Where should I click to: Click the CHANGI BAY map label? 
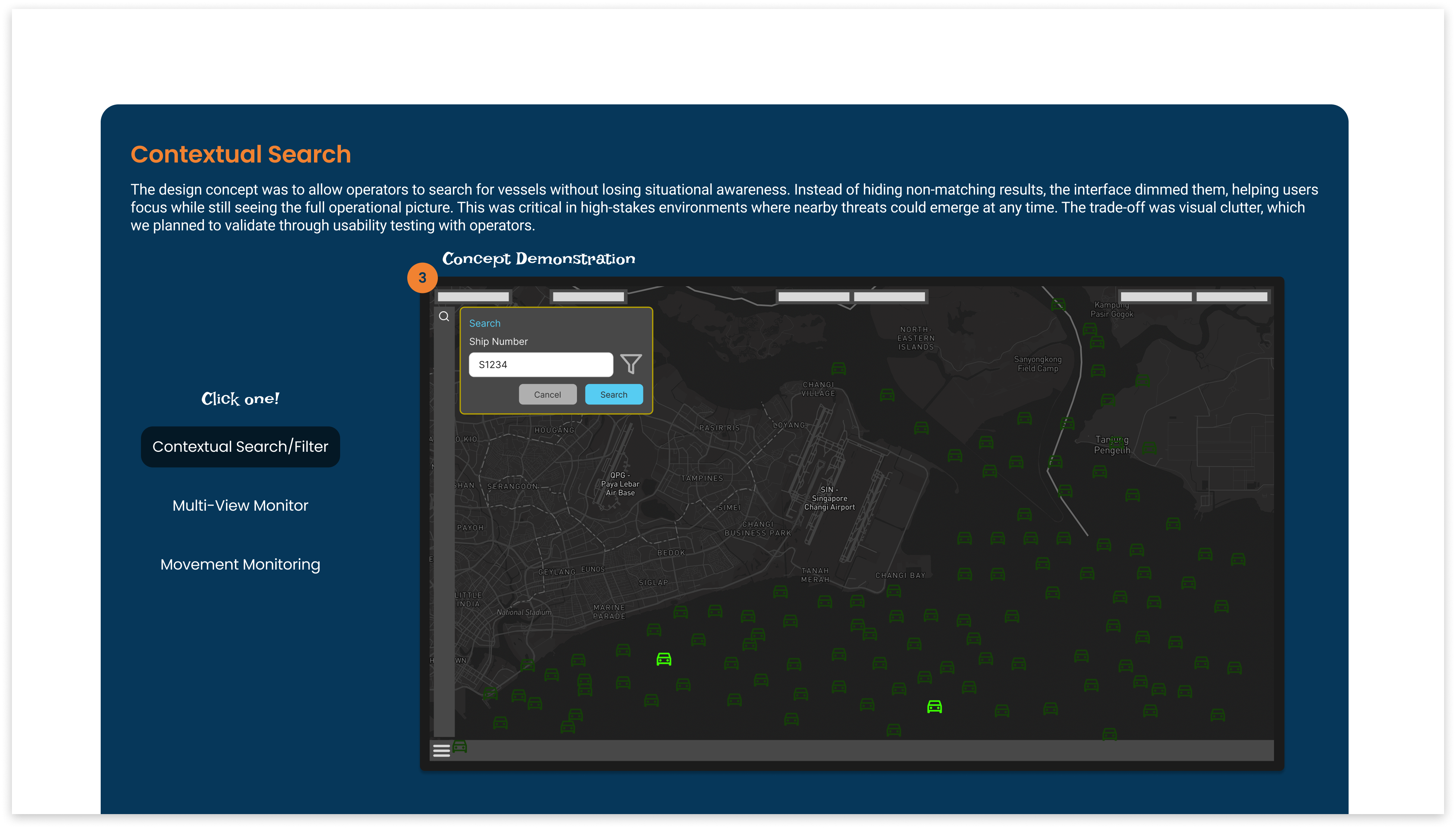[x=900, y=576]
